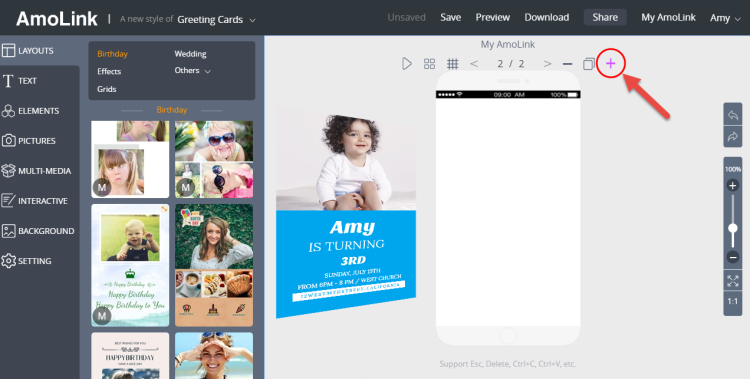Image resolution: width=750 pixels, height=379 pixels.
Task: Fit canvas to screen icon
Action: pyautogui.click(x=733, y=281)
